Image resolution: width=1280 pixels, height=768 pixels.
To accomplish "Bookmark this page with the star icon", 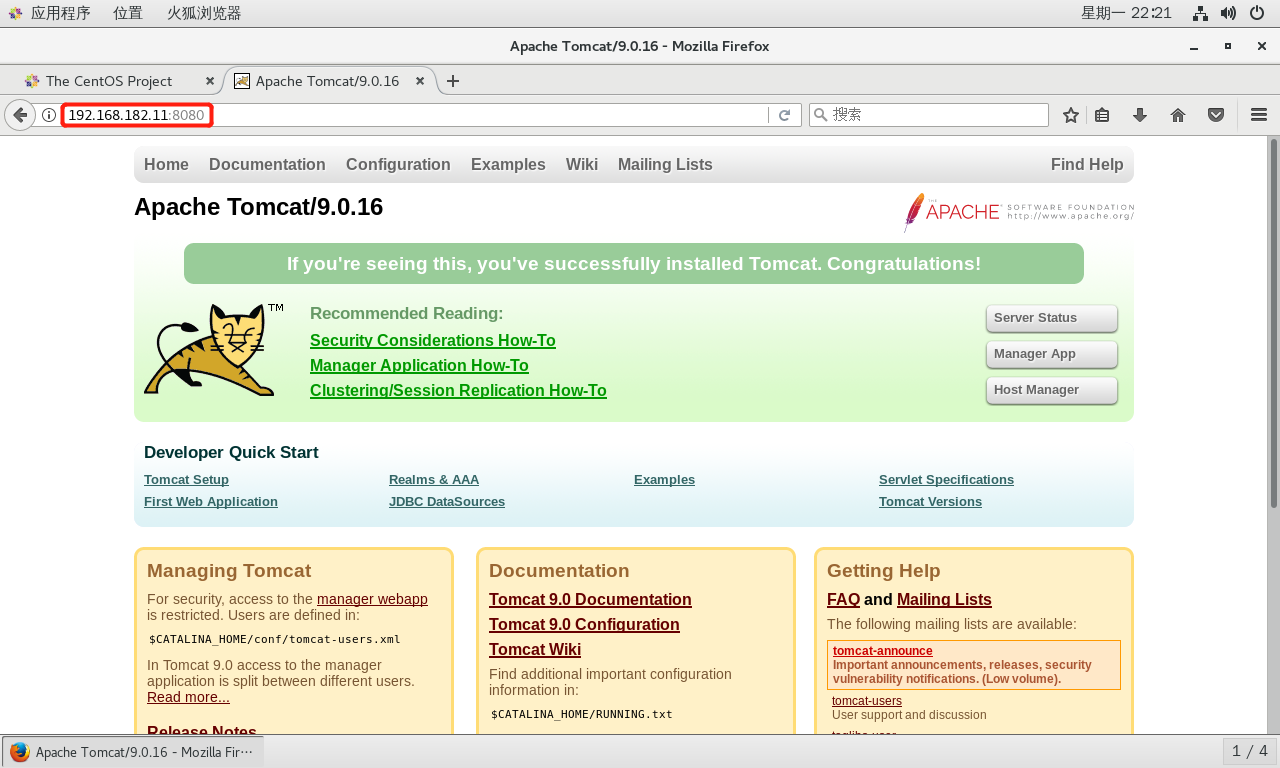I will [x=1071, y=115].
